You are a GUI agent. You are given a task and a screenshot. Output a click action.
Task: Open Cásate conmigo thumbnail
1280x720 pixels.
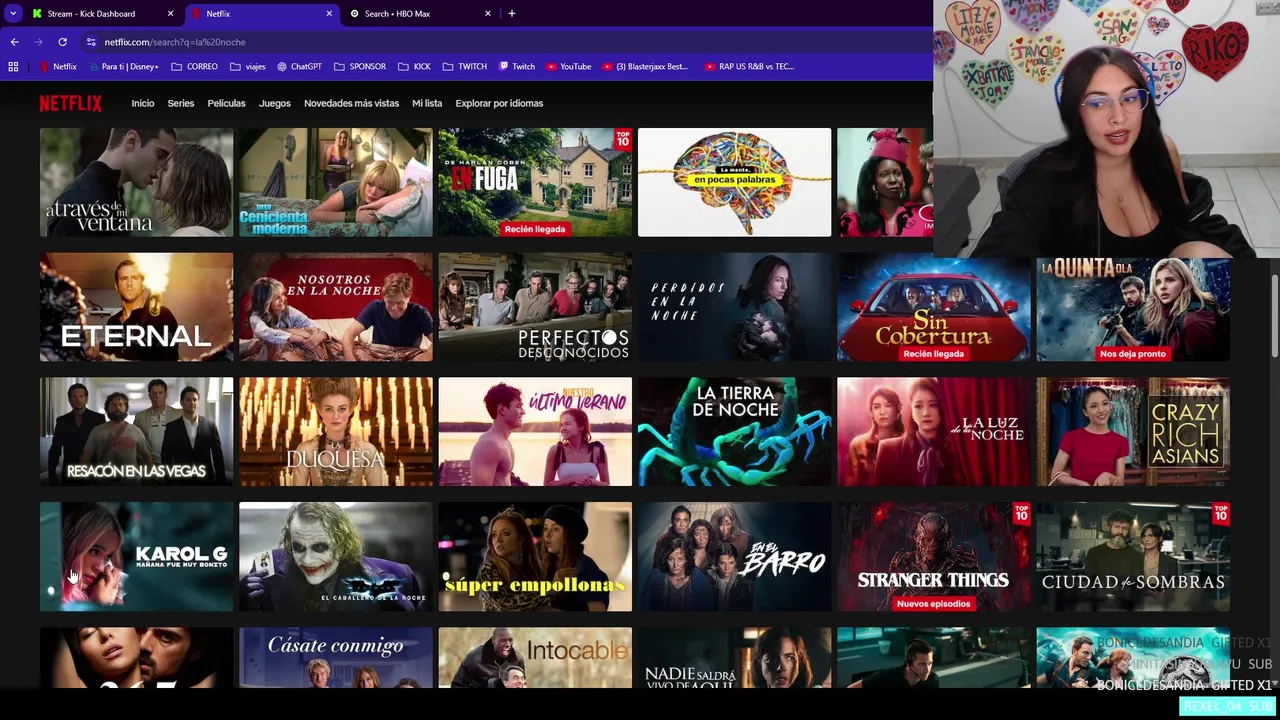[x=336, y=658]
